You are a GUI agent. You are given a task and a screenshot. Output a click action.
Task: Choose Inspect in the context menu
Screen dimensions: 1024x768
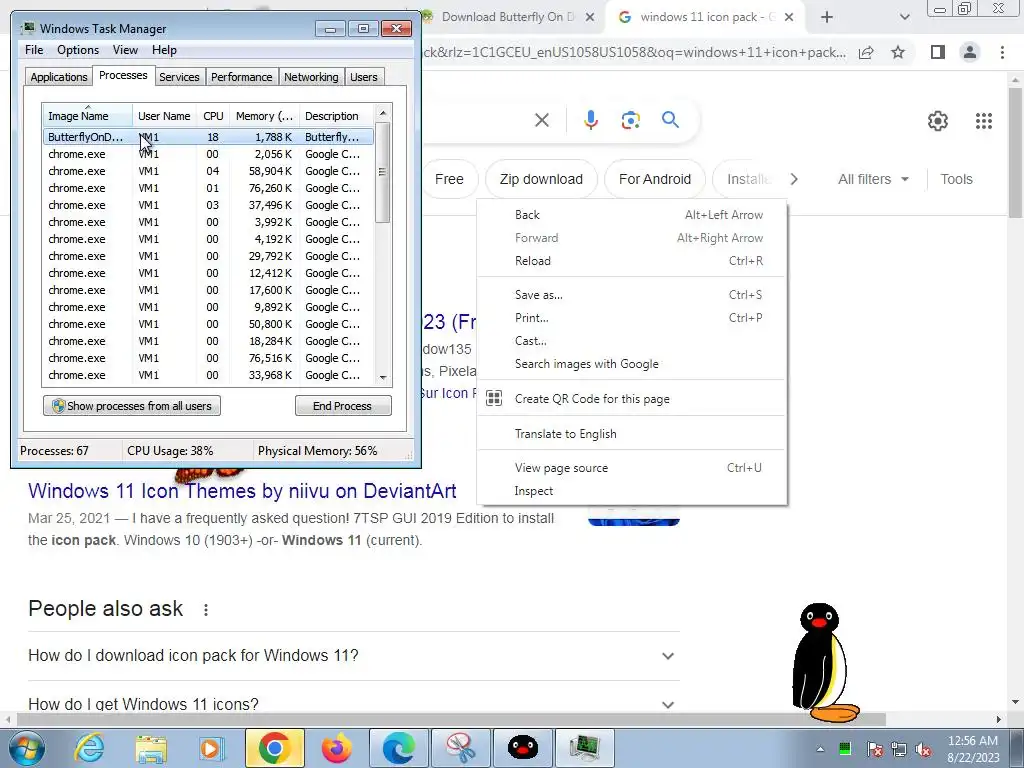click(632, 490)
